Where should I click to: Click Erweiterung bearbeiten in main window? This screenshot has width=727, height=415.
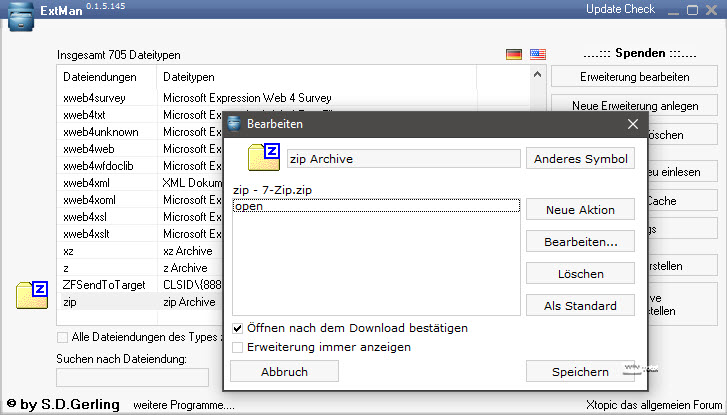pos(634,77)
